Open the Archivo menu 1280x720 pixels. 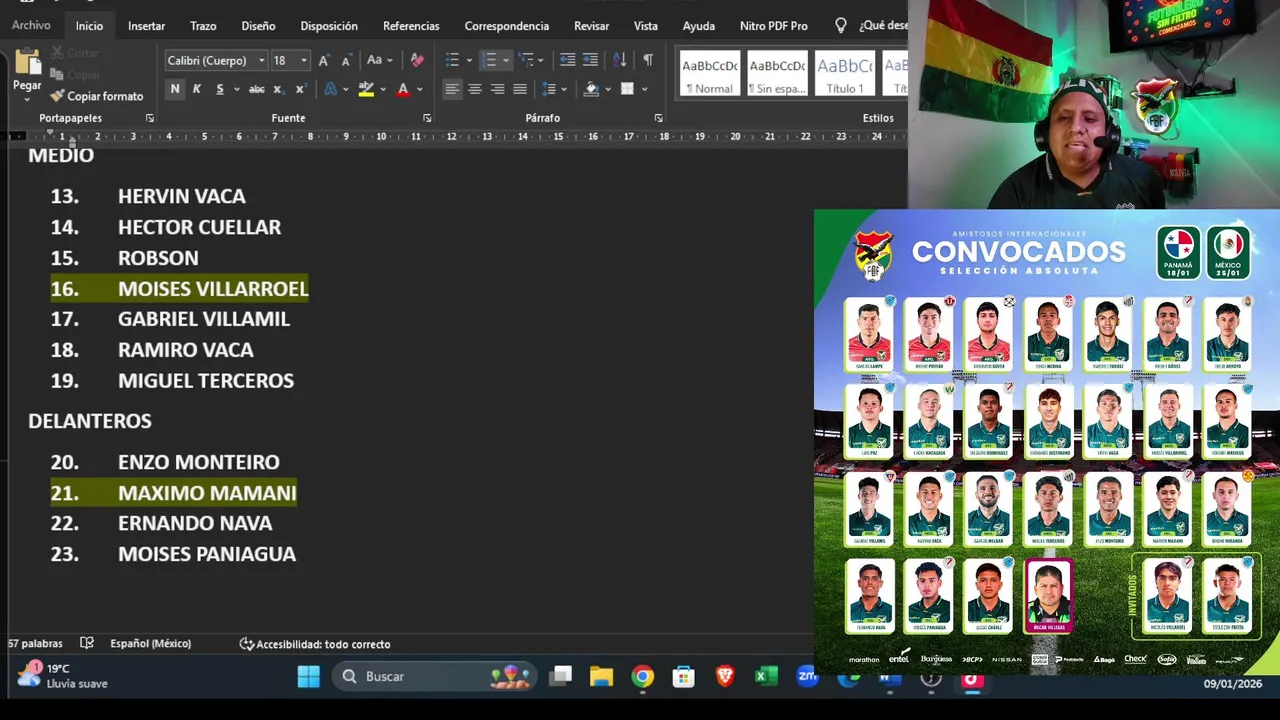coord(31,26)
